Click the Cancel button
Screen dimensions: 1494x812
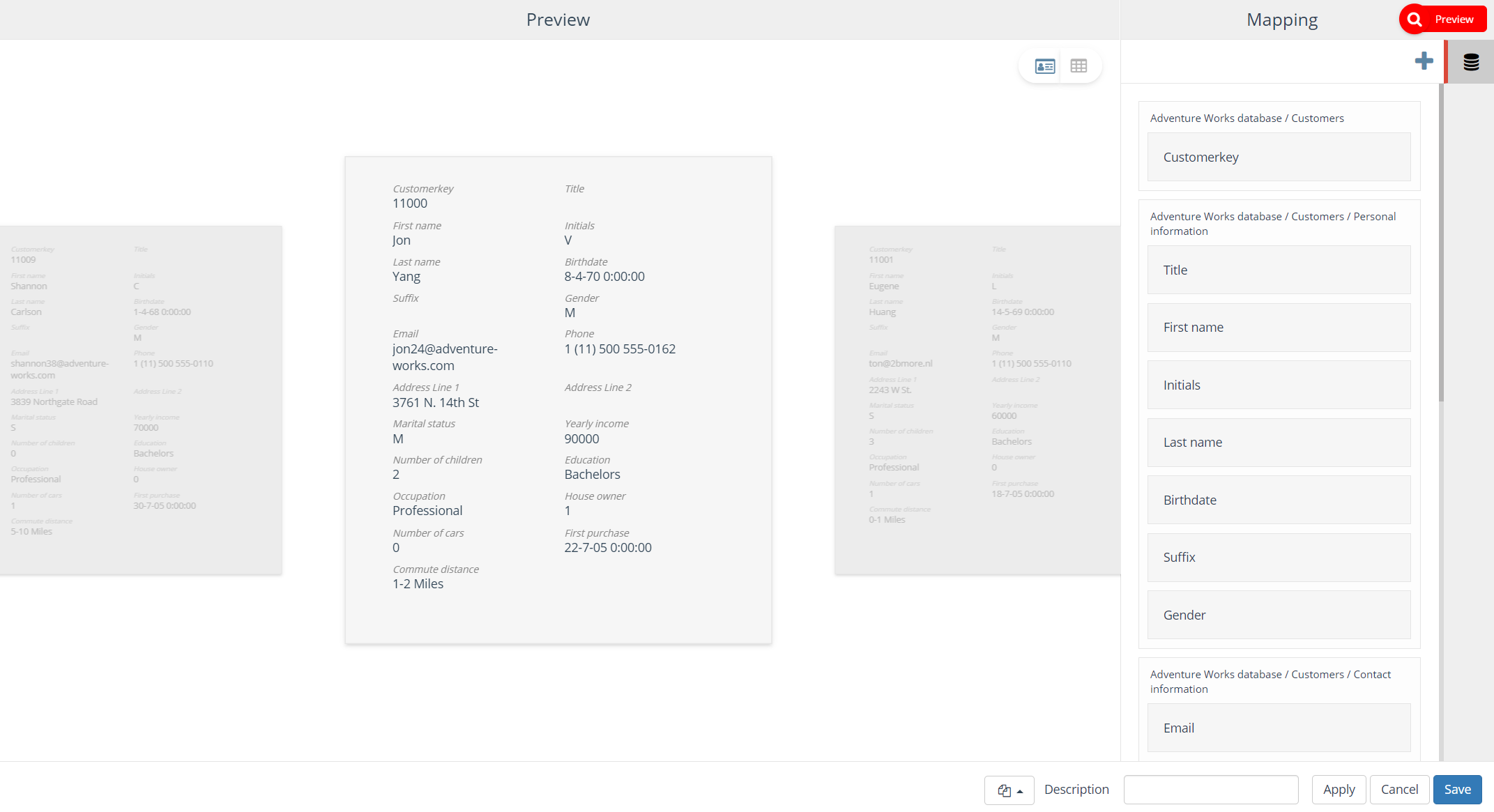click(1399, 790)
